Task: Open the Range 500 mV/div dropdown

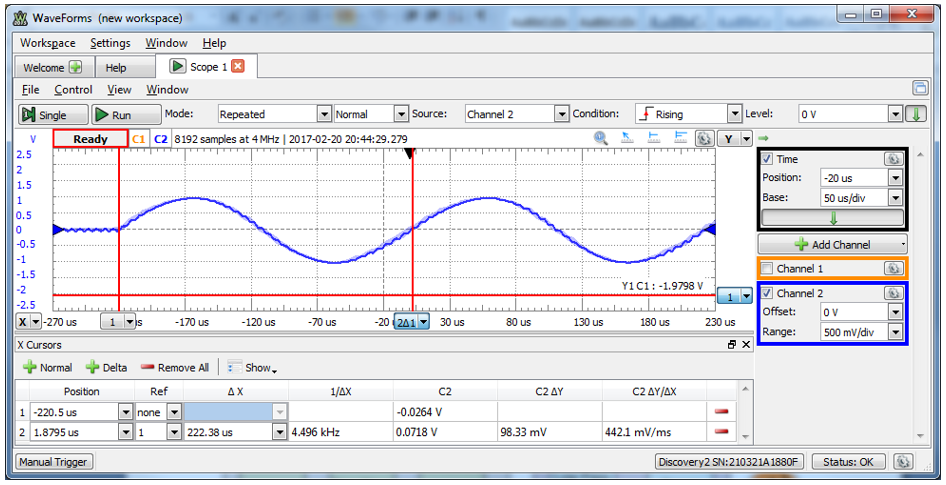Action: click(895, 332)
